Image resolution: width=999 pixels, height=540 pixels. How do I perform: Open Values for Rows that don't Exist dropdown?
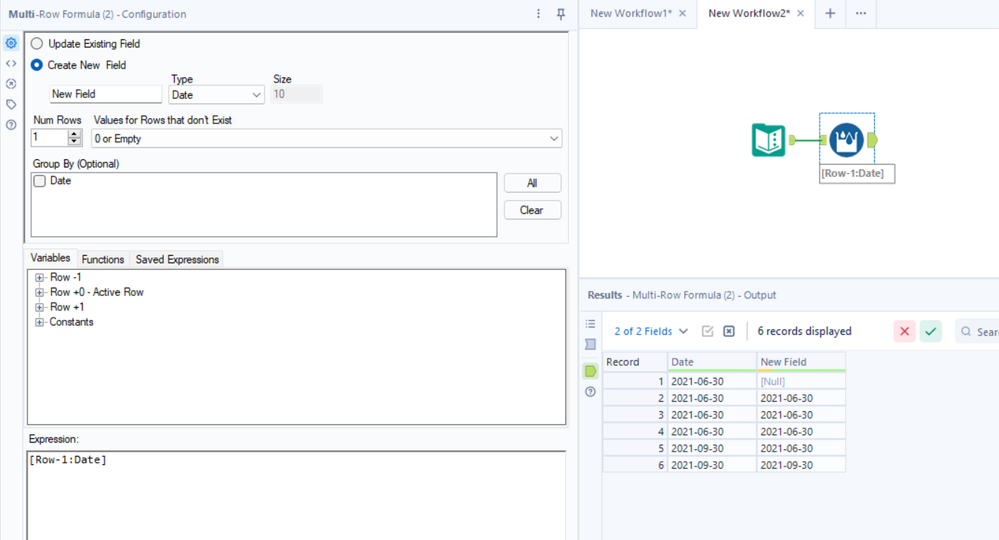tap(327, 138)
